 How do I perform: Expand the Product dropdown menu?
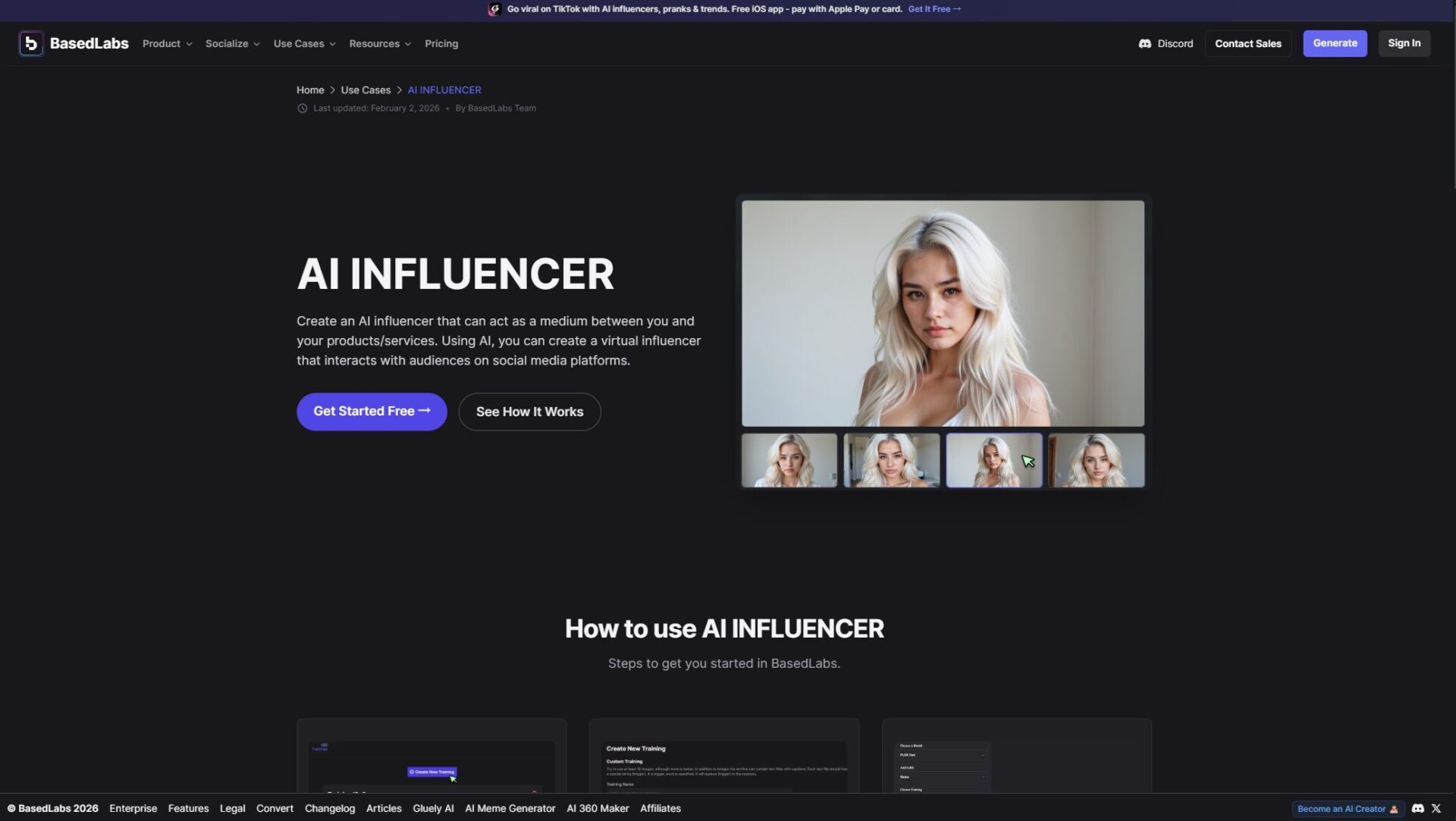[x=167, y=43]
